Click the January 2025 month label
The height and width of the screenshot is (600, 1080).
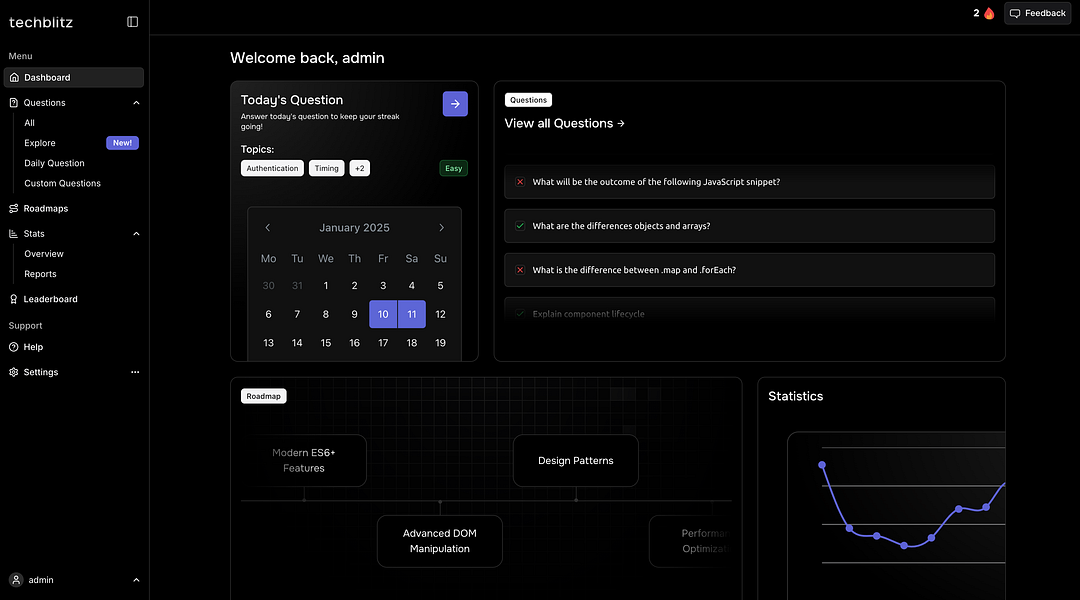354,227
